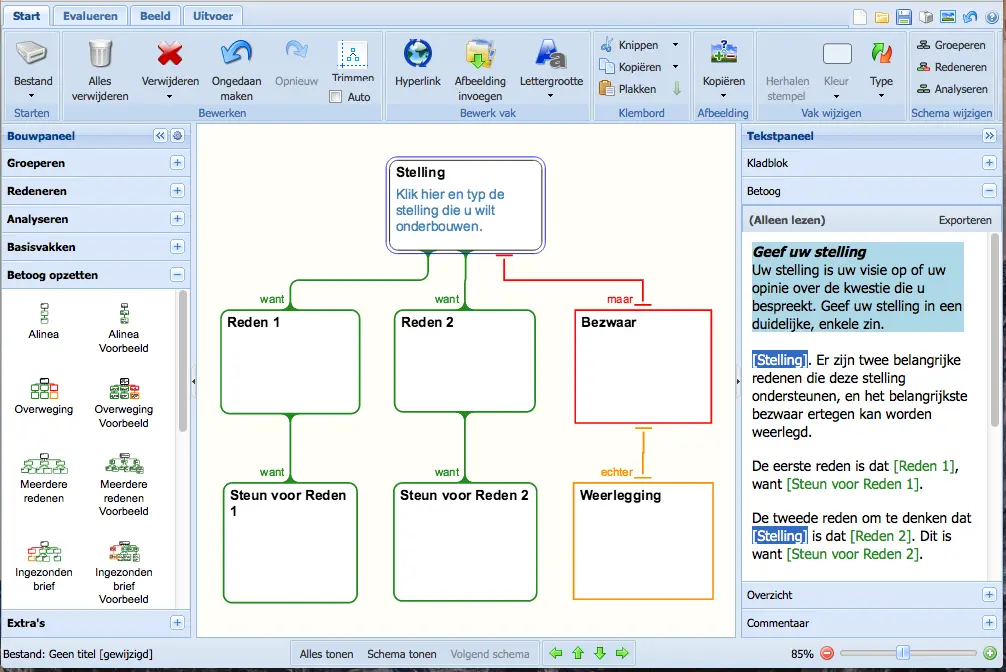Click the zoom slider handle
The width and height of the screenshot is (1006, 672).
(x=903, y=653)
